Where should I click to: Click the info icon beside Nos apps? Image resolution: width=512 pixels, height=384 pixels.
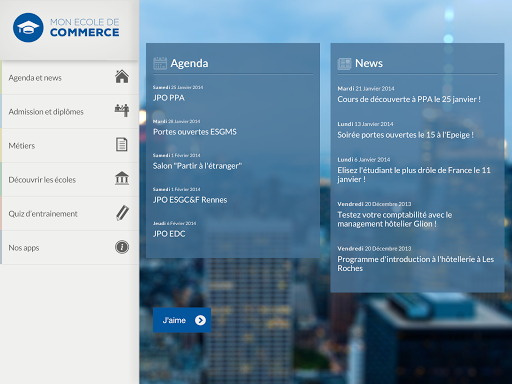coord(122,247)
